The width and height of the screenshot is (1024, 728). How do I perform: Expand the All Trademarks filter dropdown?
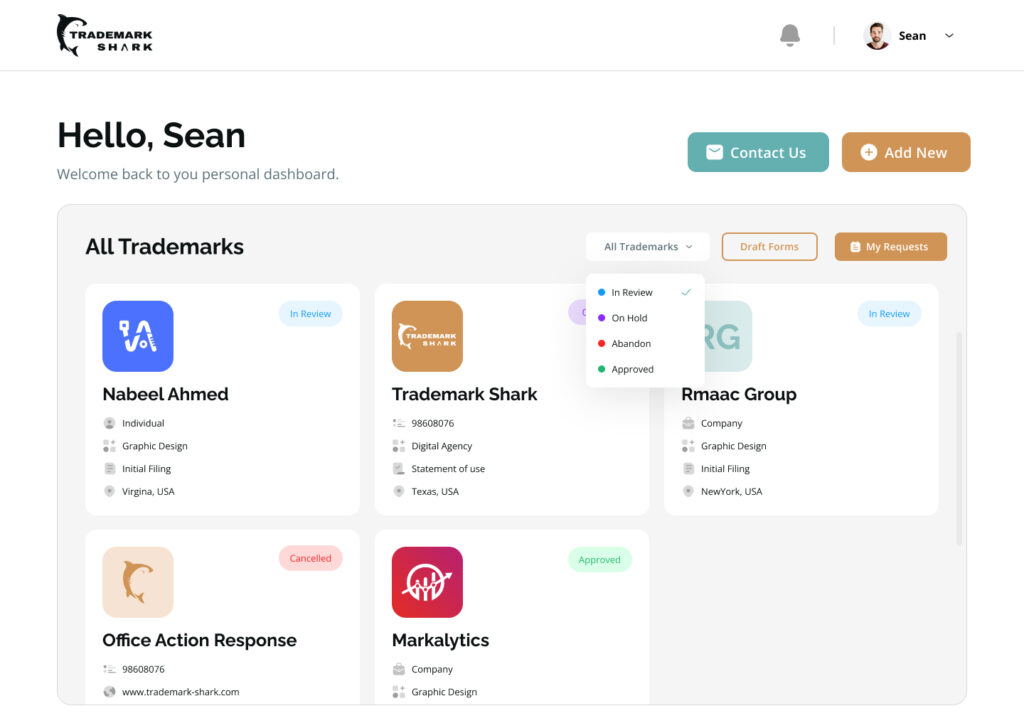[x=648, y=247]
